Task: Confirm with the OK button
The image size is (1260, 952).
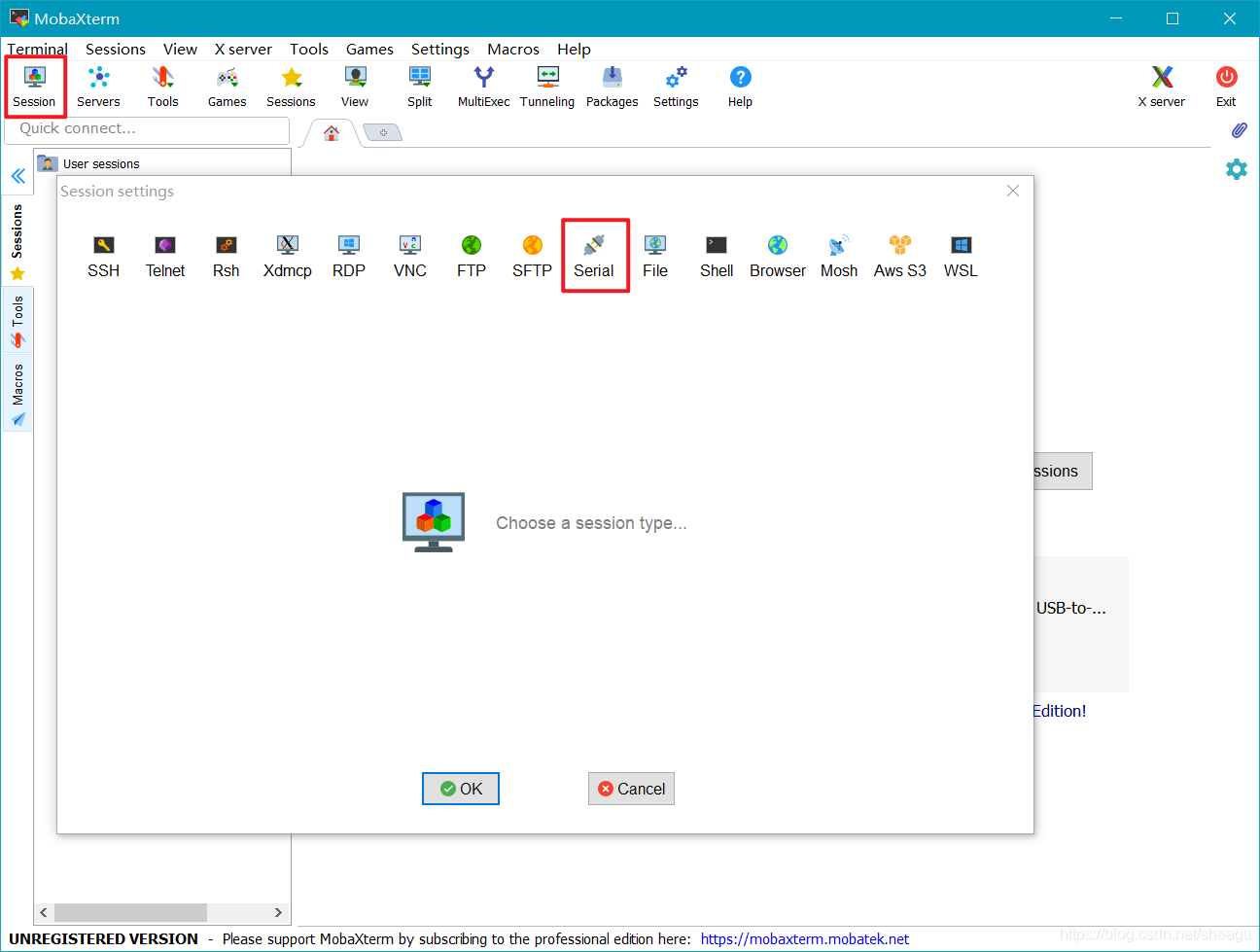Action: (461, 789)
